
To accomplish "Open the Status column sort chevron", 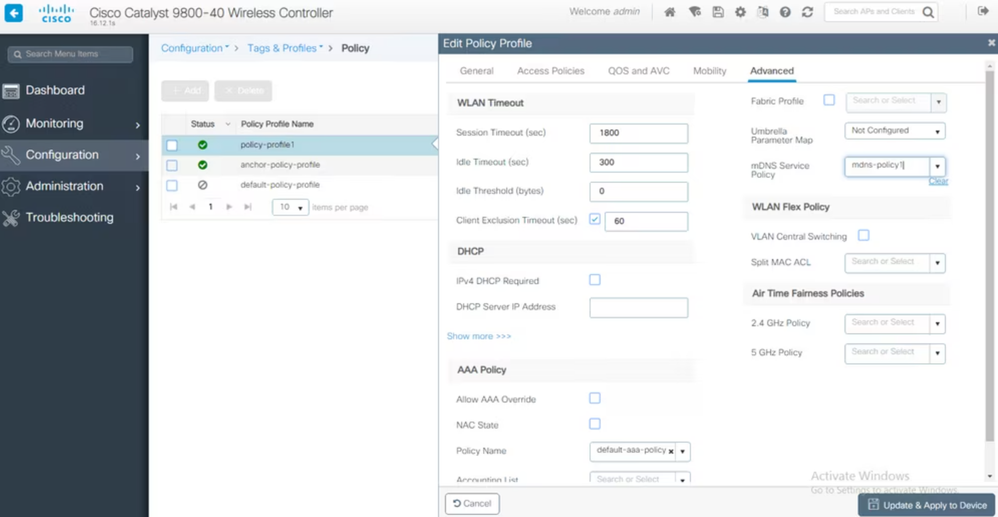I will tap(228, 124).
